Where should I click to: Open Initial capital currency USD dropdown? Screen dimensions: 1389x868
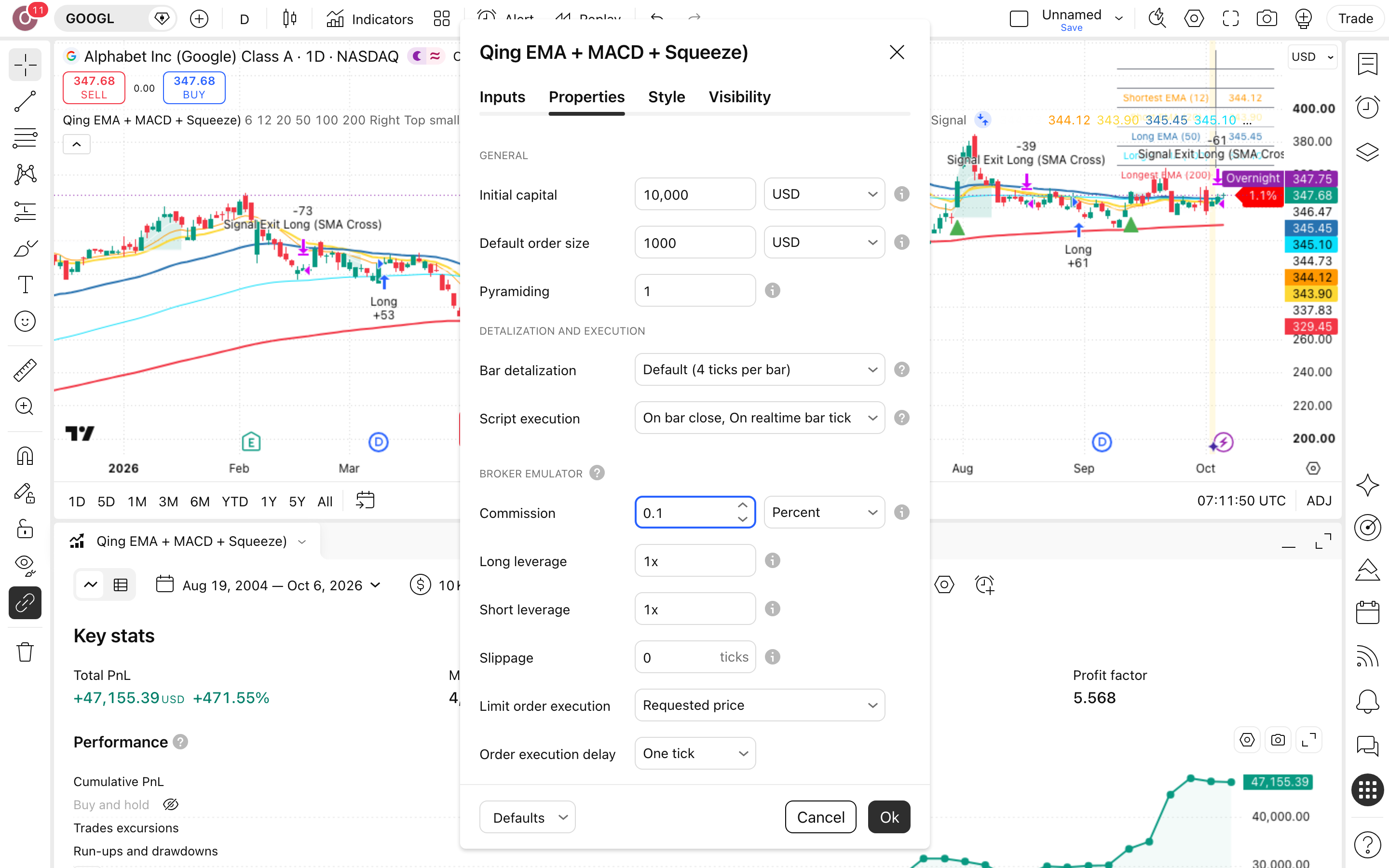(x=824, y=194)
